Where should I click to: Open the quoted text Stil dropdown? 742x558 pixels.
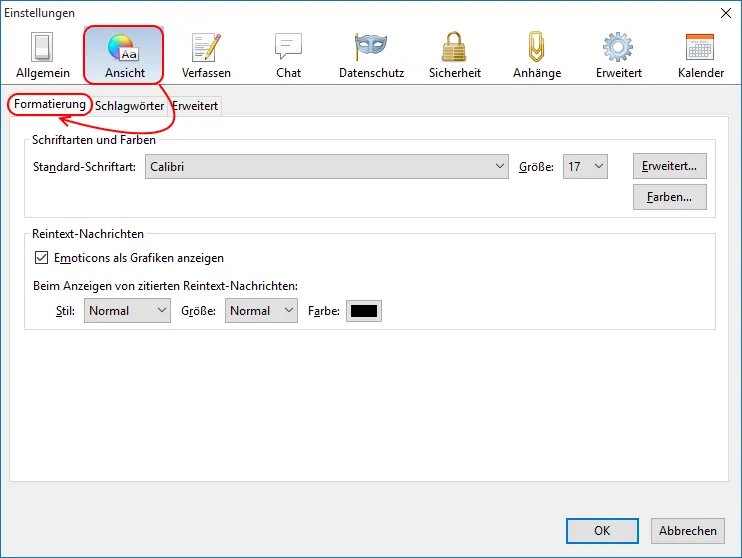[127, 310]
